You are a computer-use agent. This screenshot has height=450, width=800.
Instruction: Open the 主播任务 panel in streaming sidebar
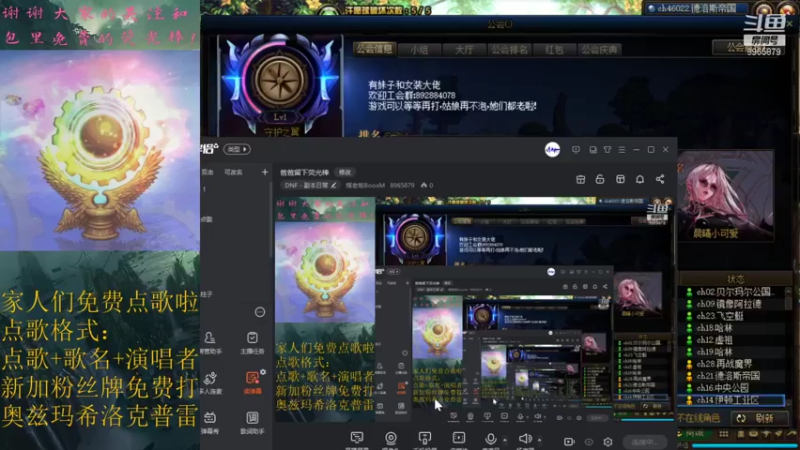252,342
